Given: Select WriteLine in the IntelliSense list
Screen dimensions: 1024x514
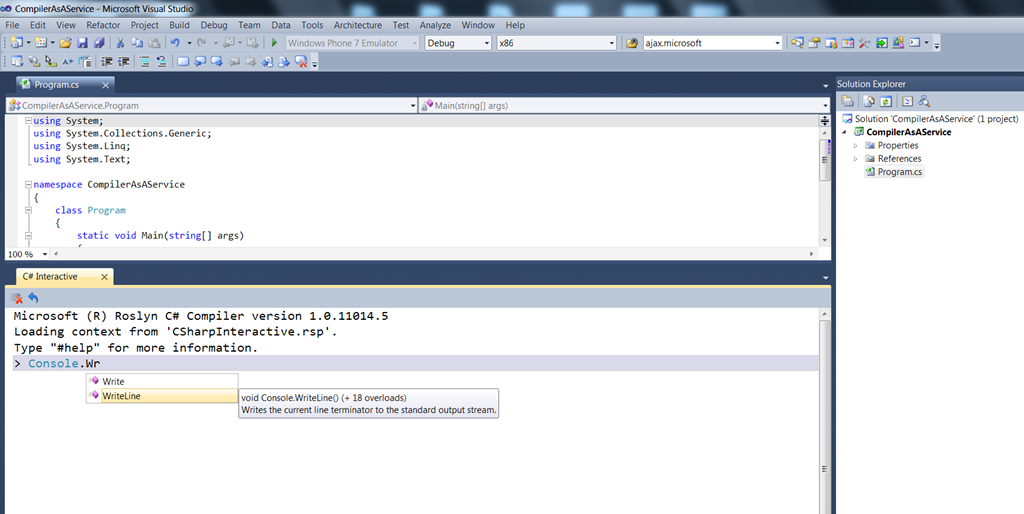Looking at the screenshot, I should [x=162, y=396].
